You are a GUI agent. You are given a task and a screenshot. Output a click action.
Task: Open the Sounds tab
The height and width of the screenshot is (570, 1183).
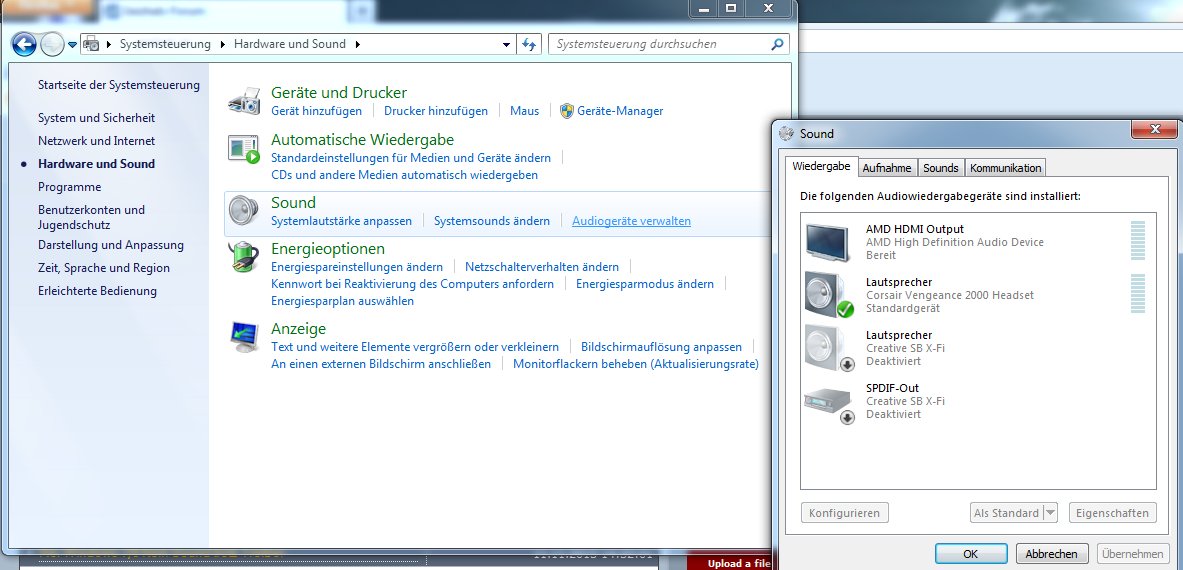tap(940, 168)
